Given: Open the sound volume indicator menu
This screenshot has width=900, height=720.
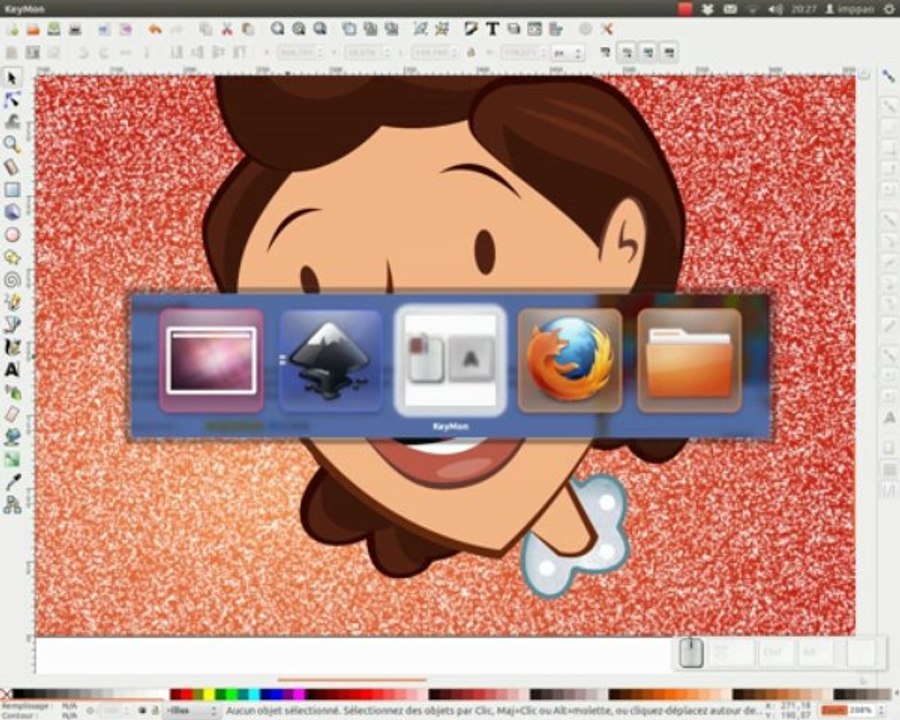Looking at the screenshot, I should (775, 9).
